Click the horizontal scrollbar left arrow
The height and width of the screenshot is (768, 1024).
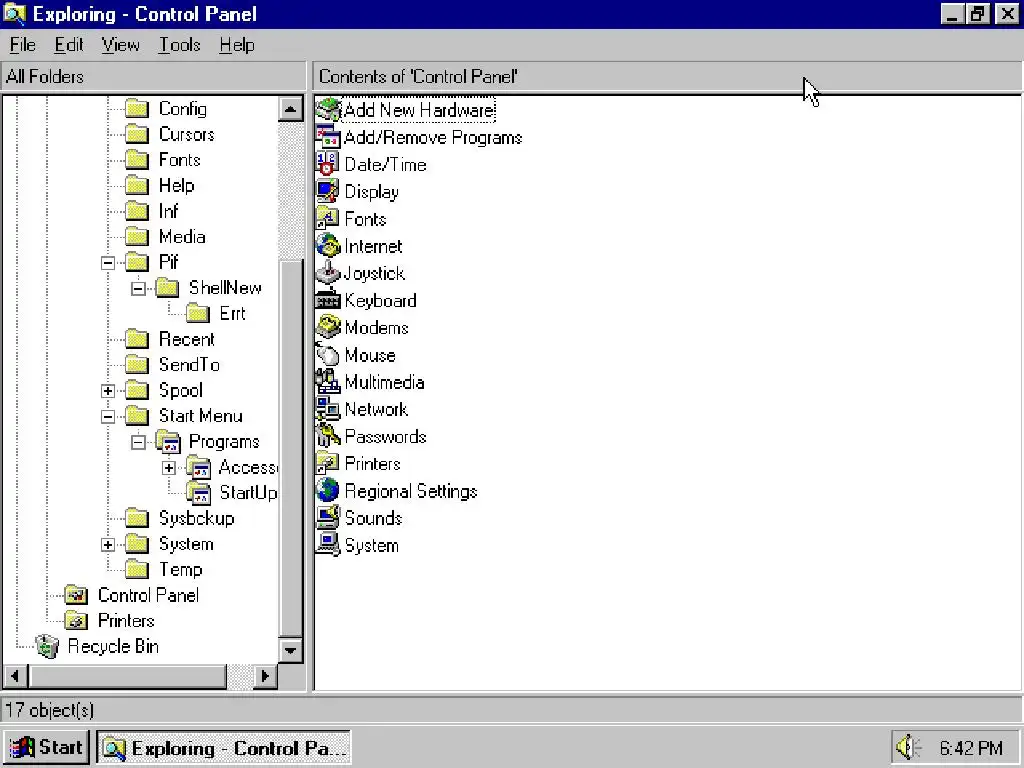coord(16,676)
